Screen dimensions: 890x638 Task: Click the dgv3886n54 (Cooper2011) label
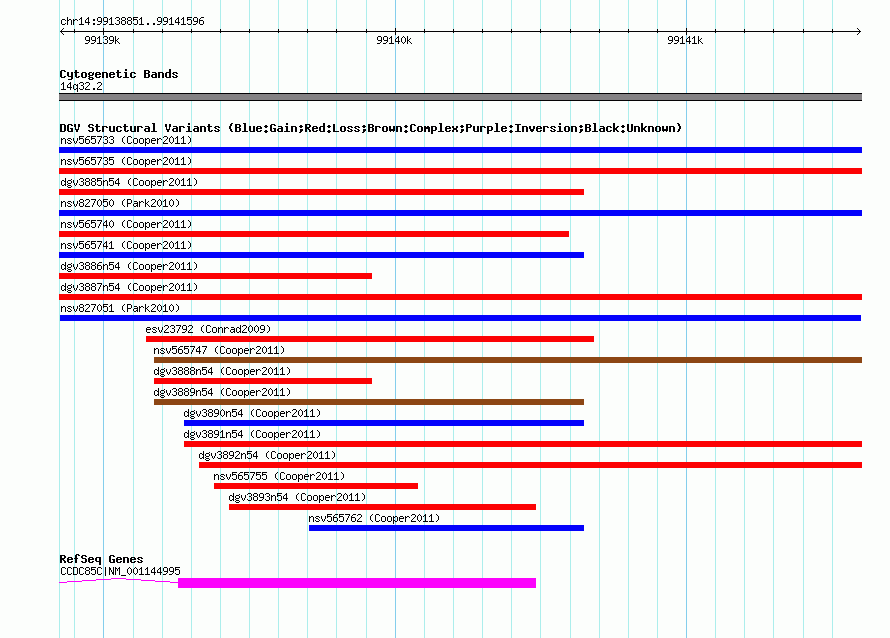tap(129, 266)
